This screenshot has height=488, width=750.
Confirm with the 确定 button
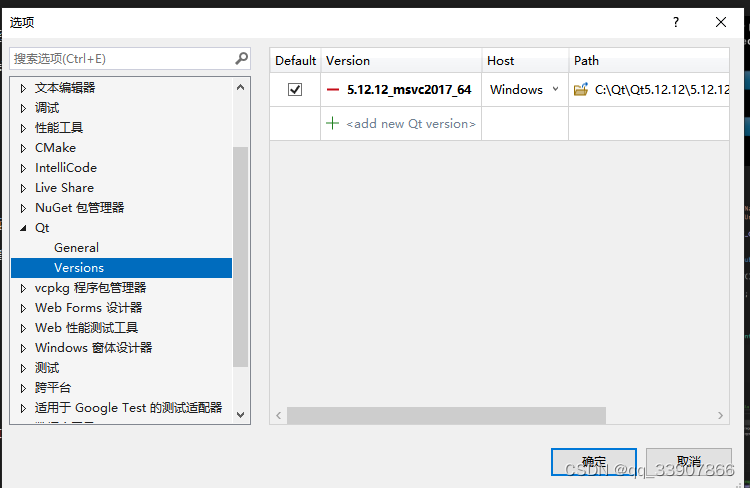(x=594, y=462)
